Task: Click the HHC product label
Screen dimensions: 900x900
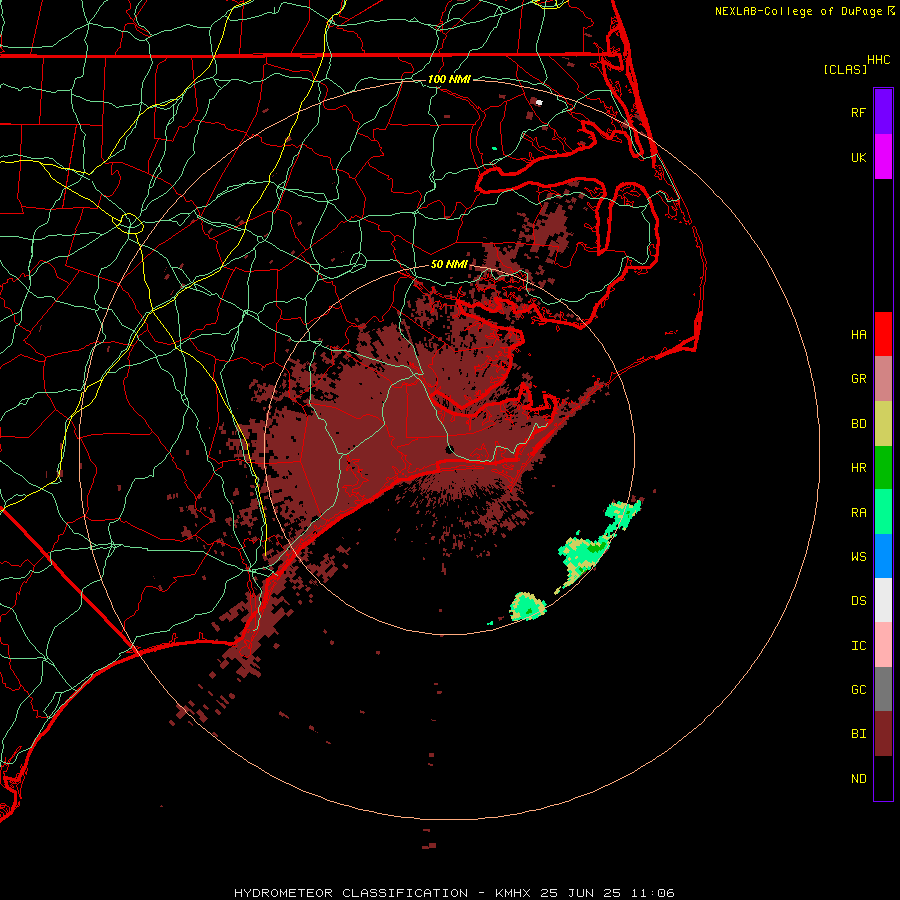Action: point(879,60)
